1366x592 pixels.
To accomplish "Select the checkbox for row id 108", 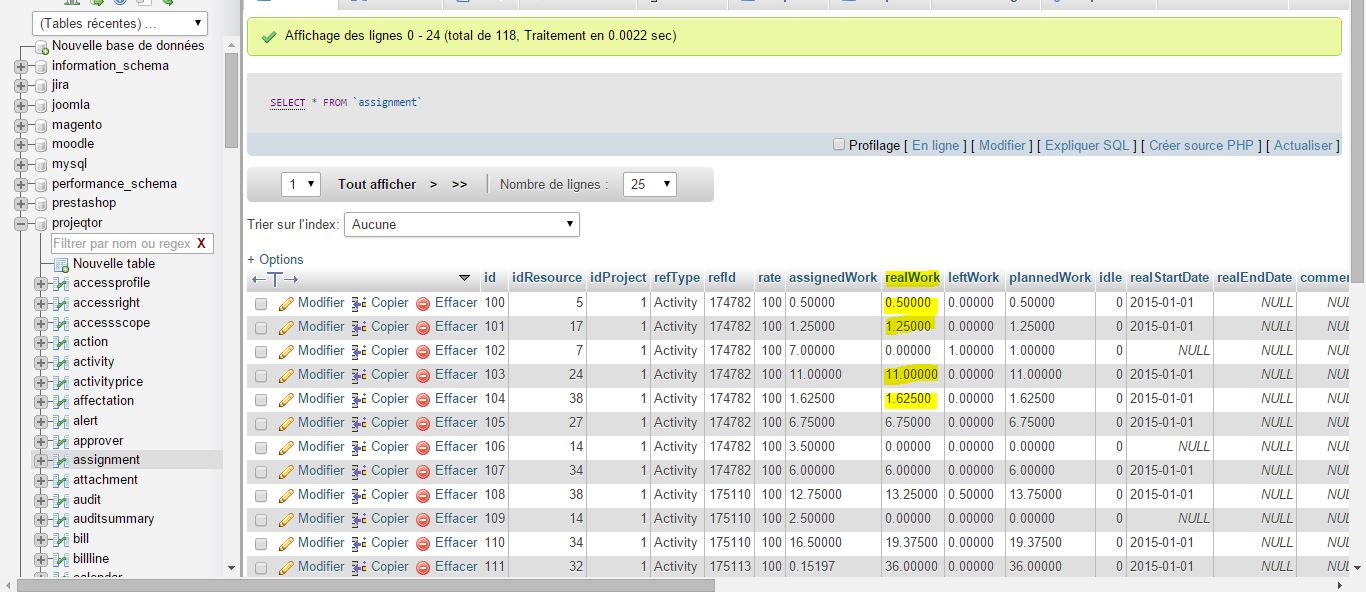I will 261,495.
